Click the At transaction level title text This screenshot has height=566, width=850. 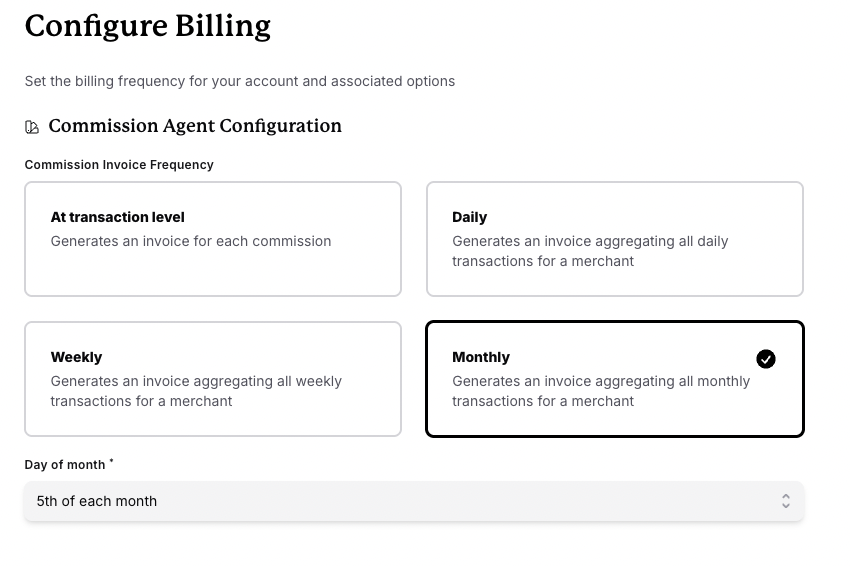point(117,217)
